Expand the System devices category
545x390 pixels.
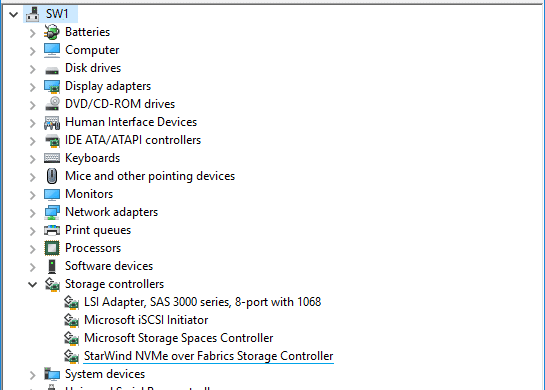coord(32,375)
